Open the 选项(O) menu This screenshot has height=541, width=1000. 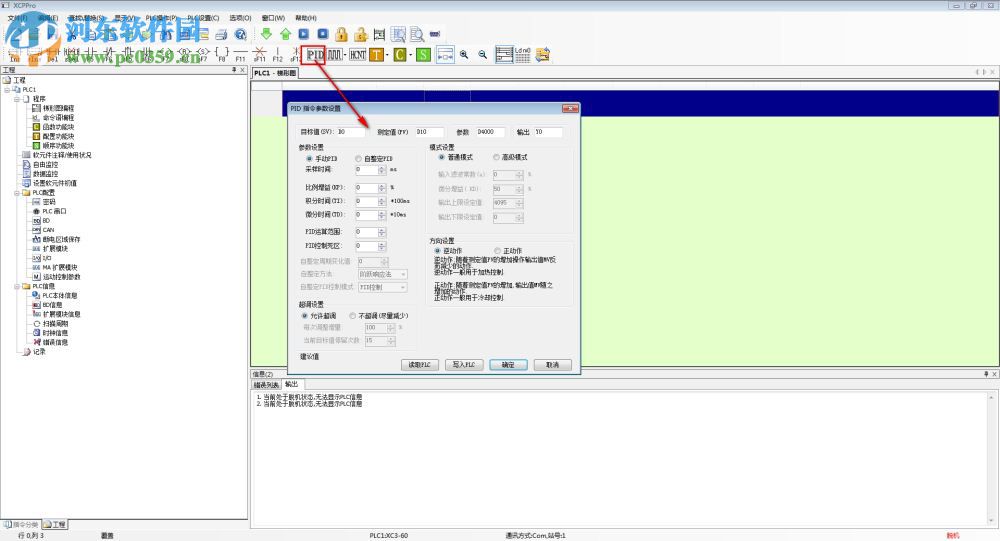tap(240, 18)
